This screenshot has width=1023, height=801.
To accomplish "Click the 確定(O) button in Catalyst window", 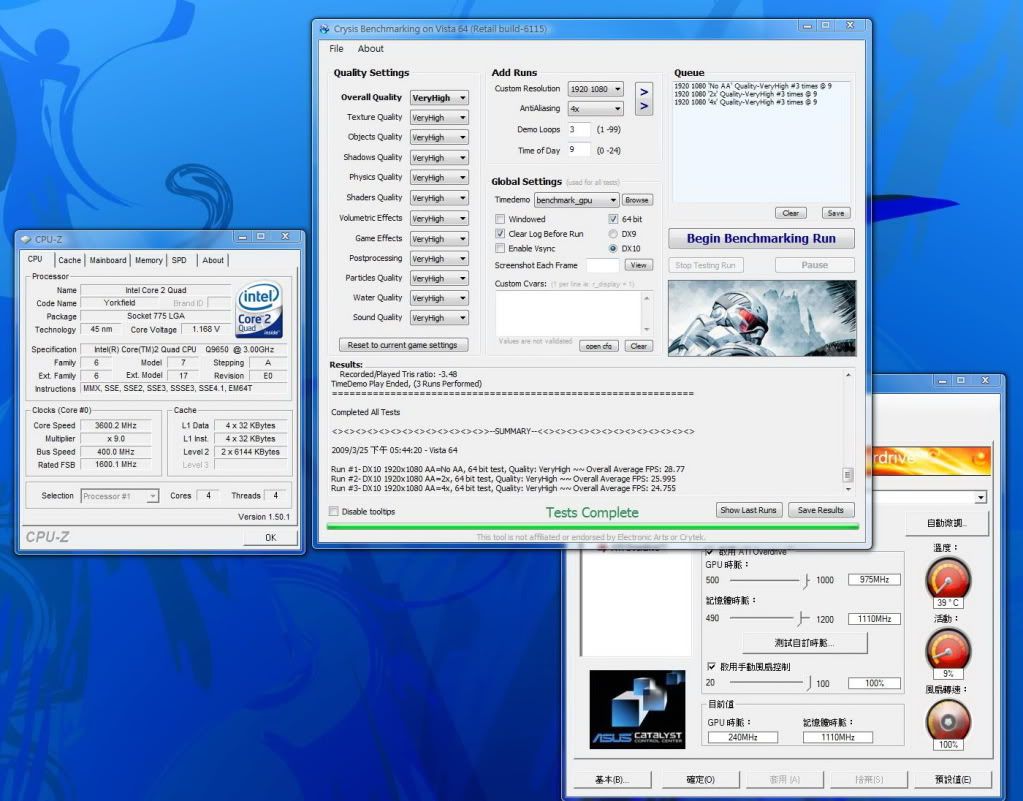I will [x=701, y=779].
